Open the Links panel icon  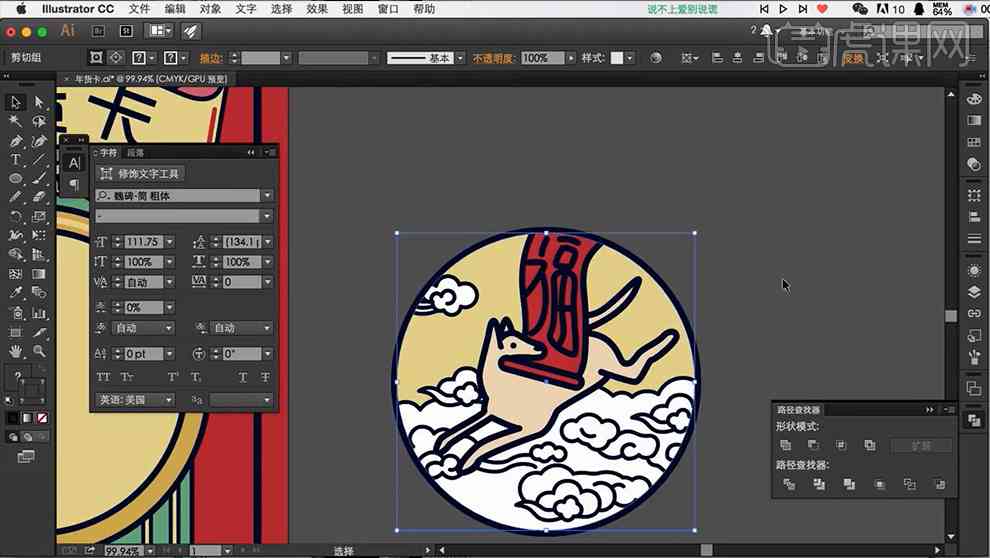(x=974, y=314)
